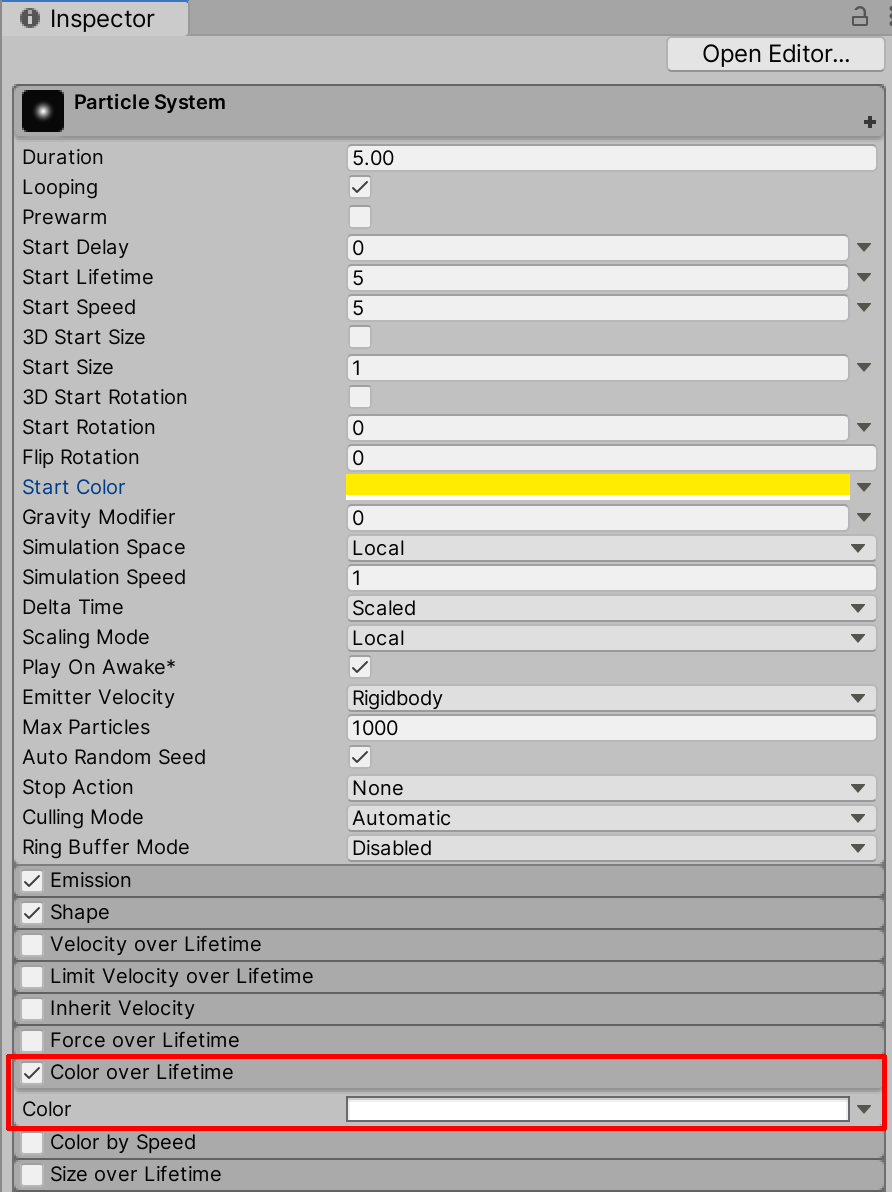Open the Stop Action dropdown
This screenshot has width=892, height=1192.
(610, 787)
